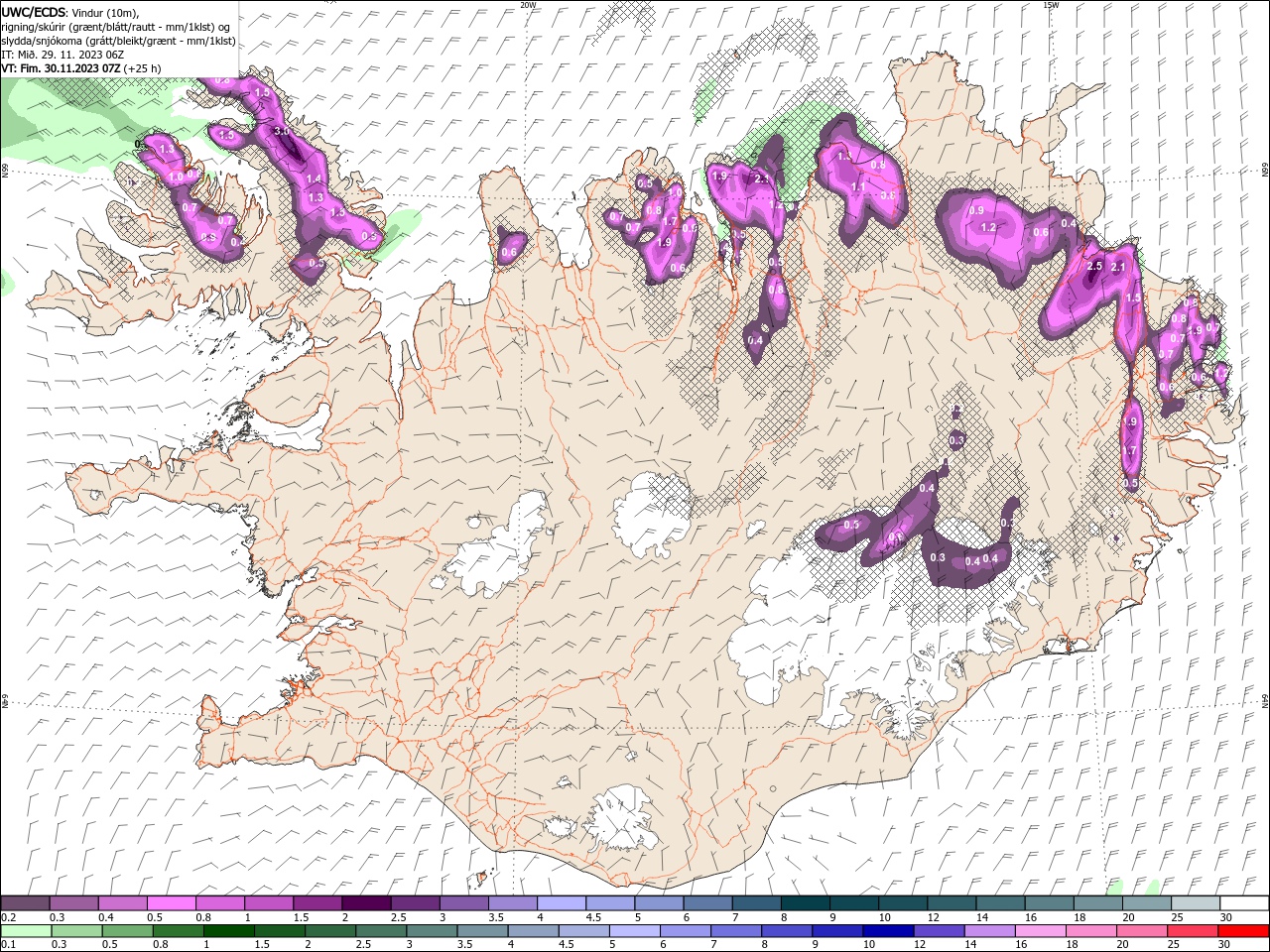Viewport: 1270px width, 952px height.
Task: Select the darkest green 1 rain legend swatch
Action: click(x=229, y=931)
